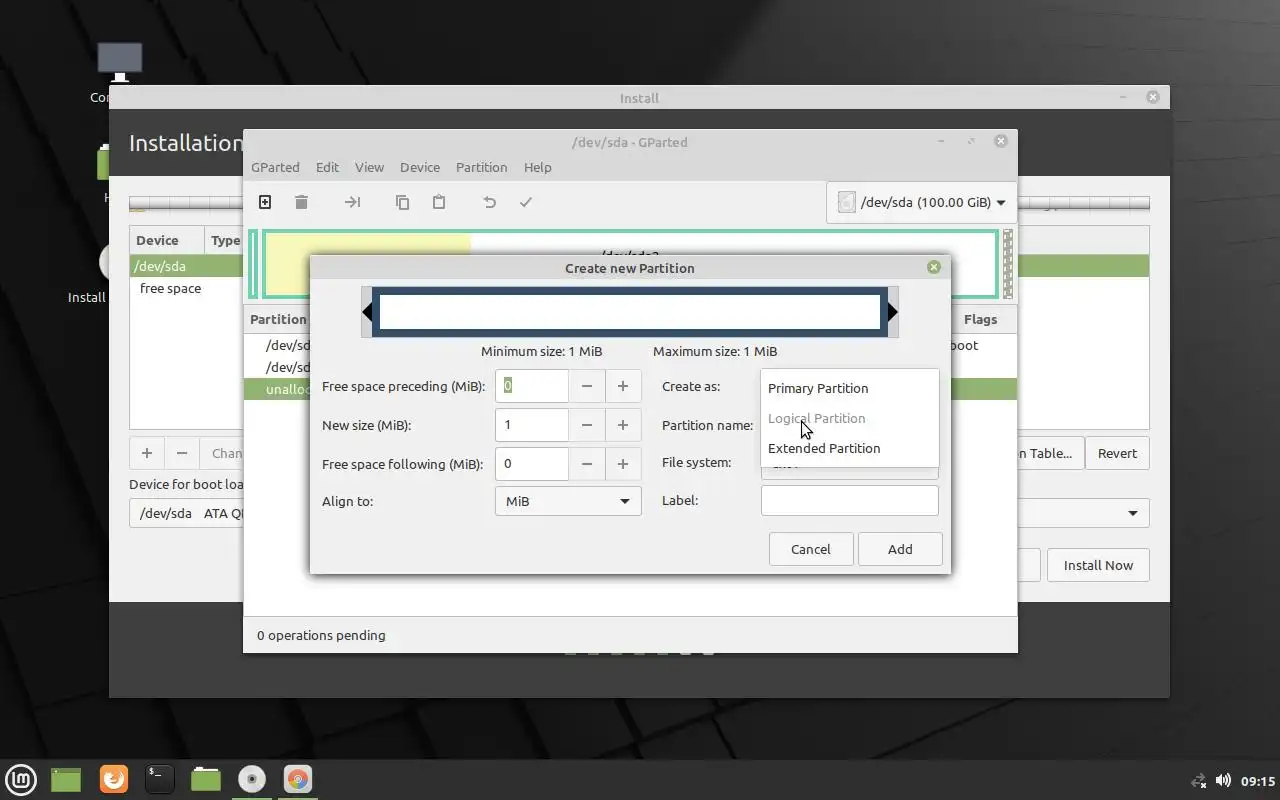Increase Free space following with plus button
1280x800 pixels.
(x=623, y=464)
